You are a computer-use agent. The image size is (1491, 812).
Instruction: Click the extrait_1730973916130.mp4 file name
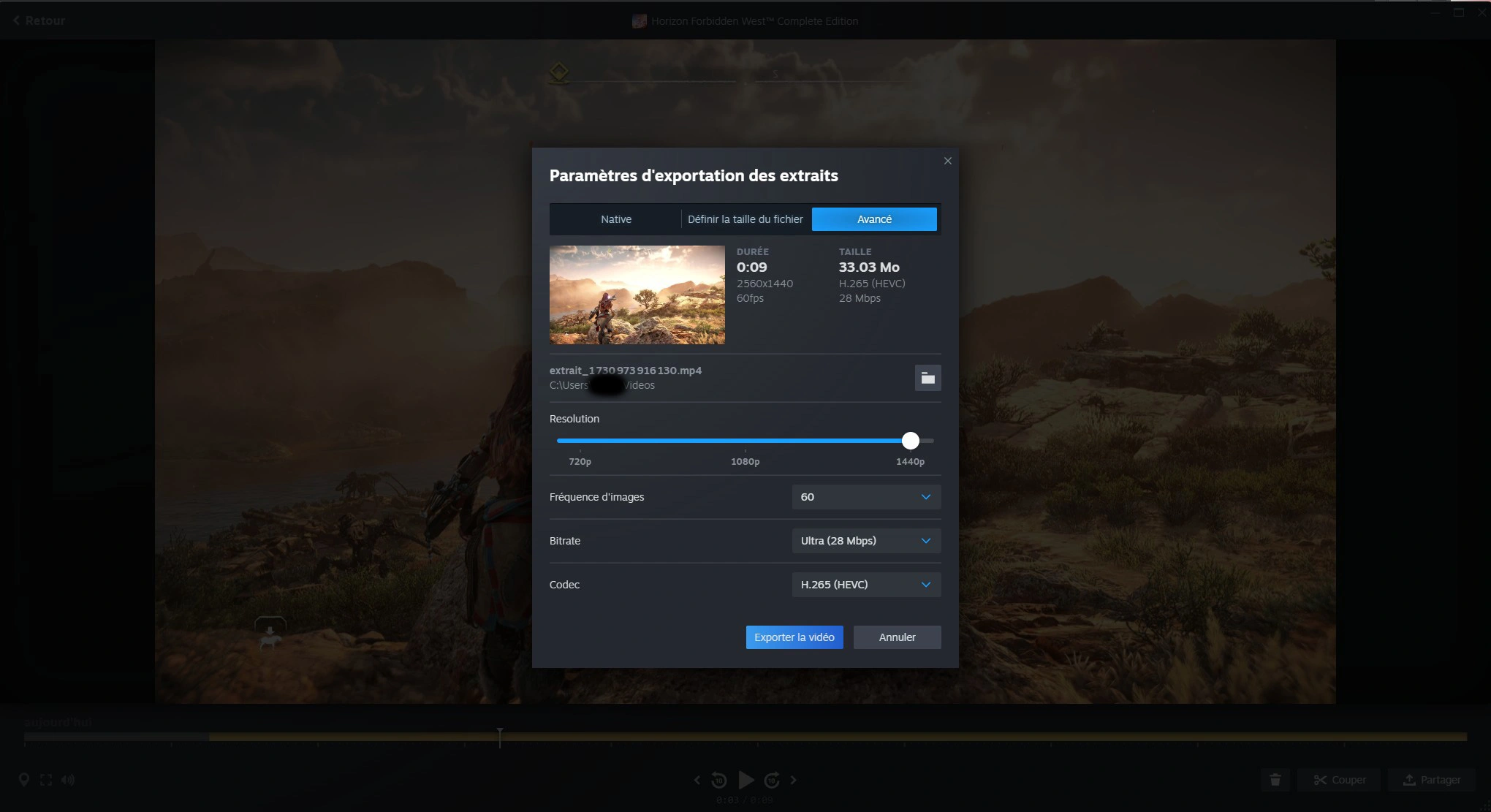tap(626, 371)
